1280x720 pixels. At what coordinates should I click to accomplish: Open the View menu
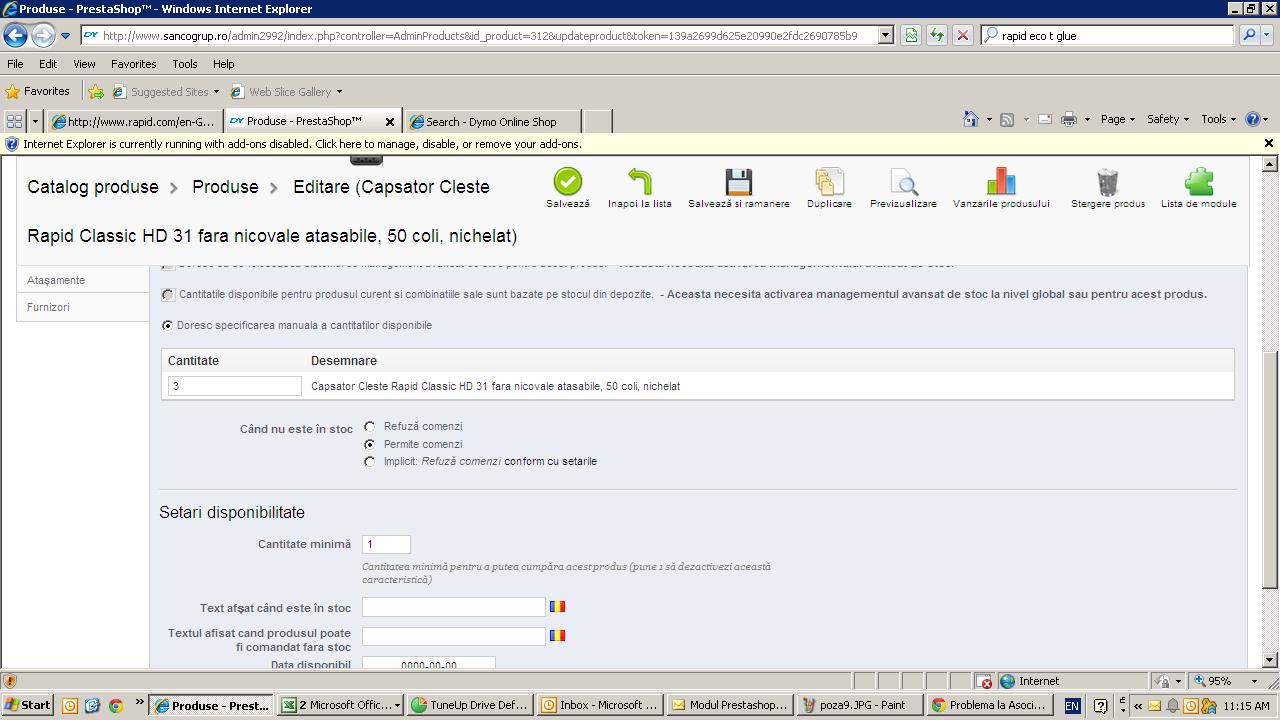[x=84, y=63]
